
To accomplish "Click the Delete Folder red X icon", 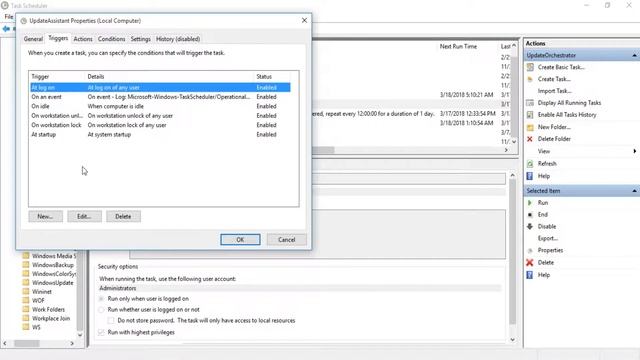I will [530, 139].
